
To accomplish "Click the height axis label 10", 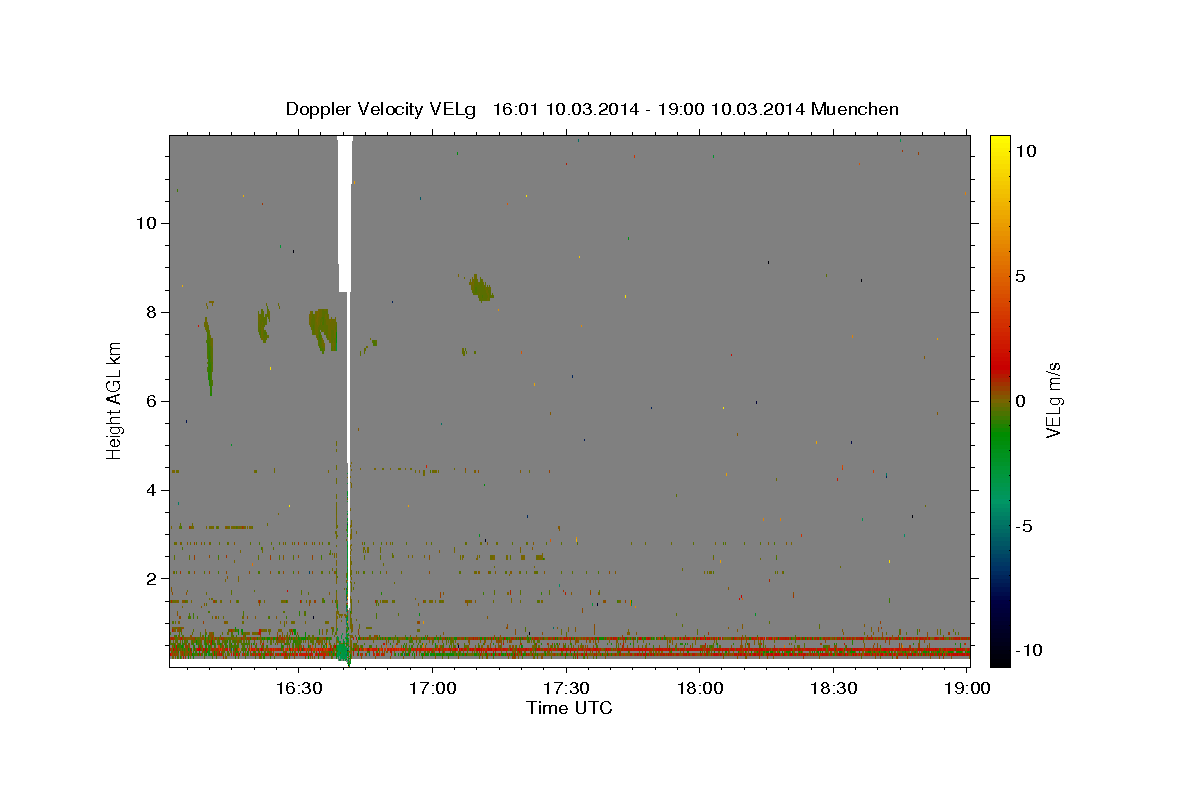I will pyautogui.click(x=148, y=223).
